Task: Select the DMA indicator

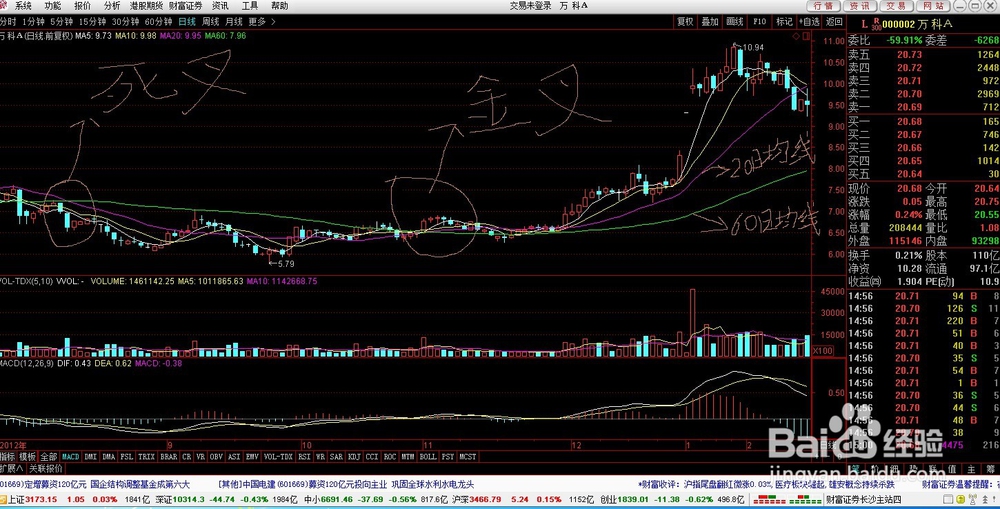Action: coord(108,457)
